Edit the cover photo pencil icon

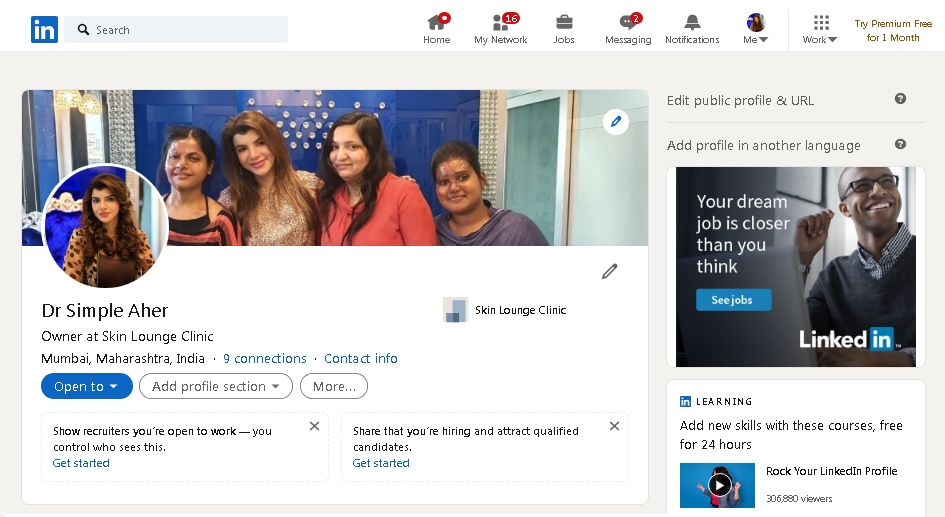(x=615, y=122)
